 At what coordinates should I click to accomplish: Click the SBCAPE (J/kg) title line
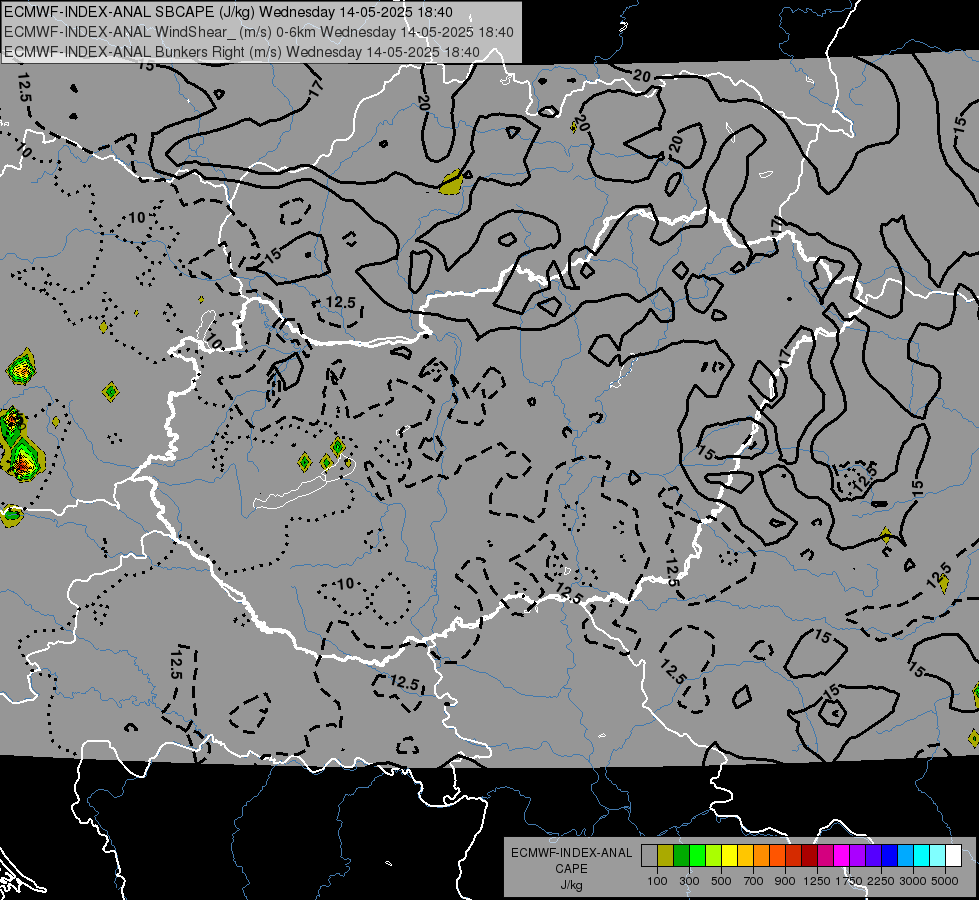coord(231,12)
